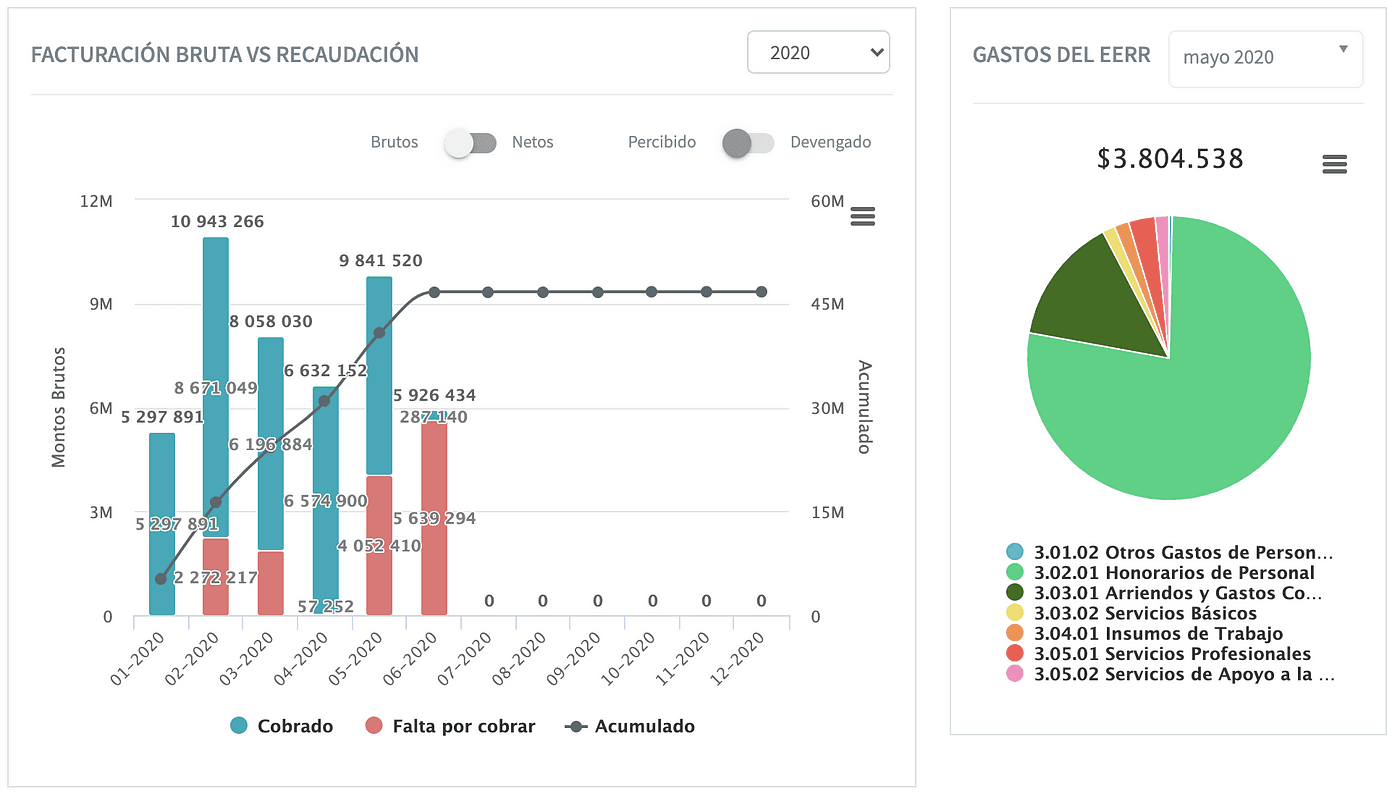Viewport: 1400px width, 796px height.
Task: Click the 5 639 294 data label
Action: click(x=434, y=519)
